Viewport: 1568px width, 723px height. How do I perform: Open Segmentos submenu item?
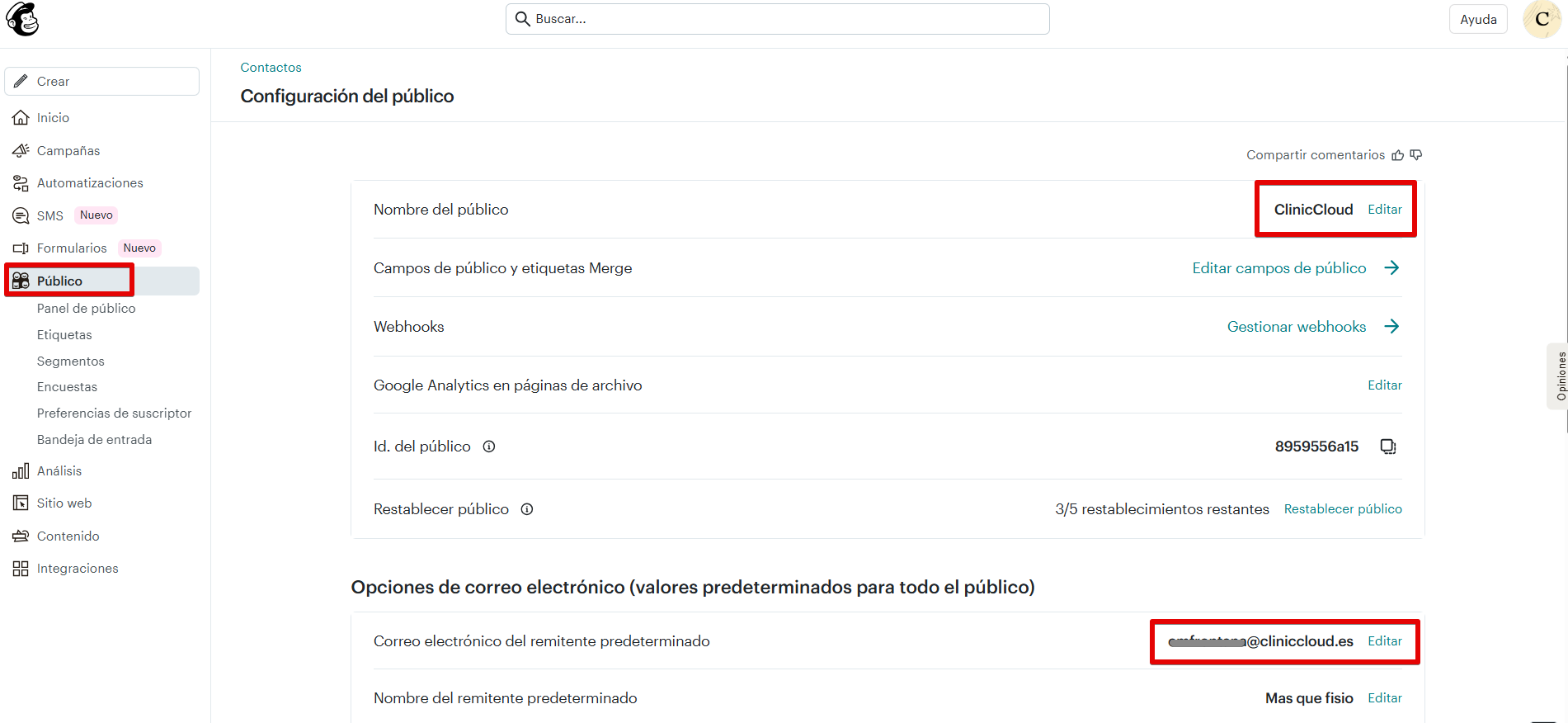(x=71, y=361)
